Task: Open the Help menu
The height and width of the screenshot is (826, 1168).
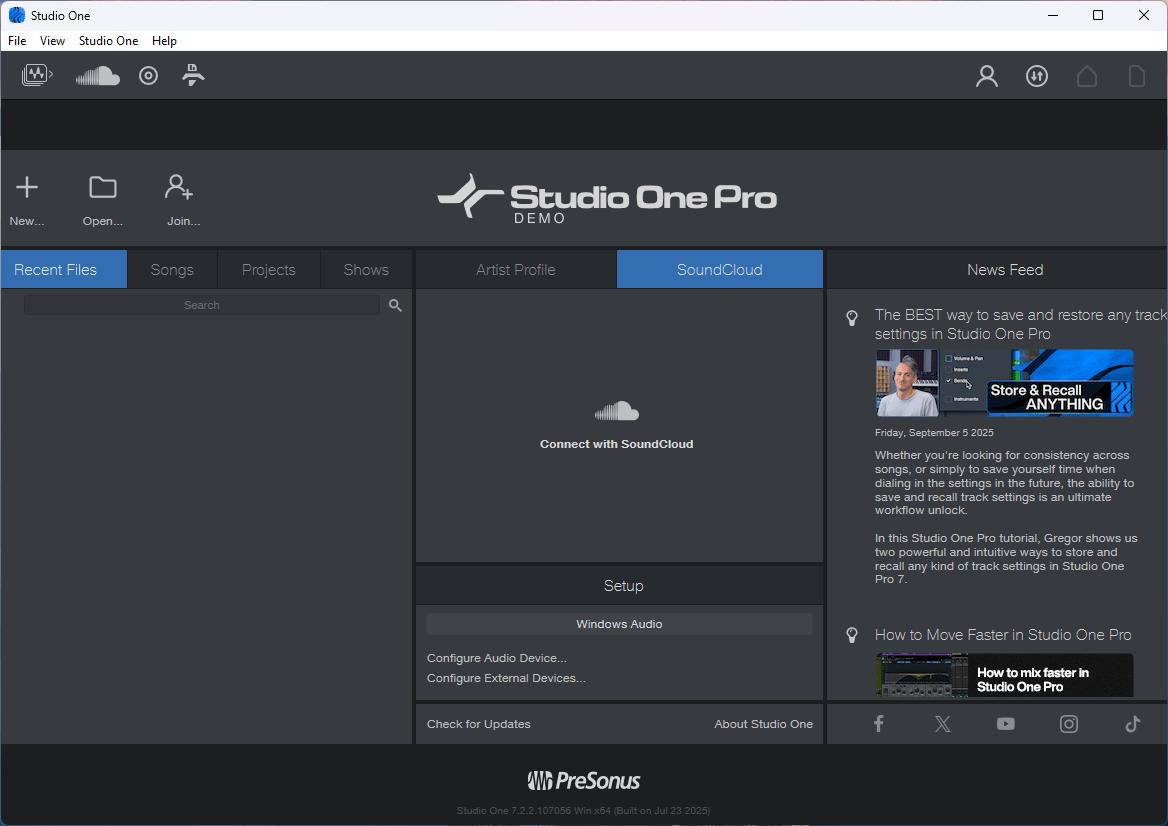Action: pos(165,41)
